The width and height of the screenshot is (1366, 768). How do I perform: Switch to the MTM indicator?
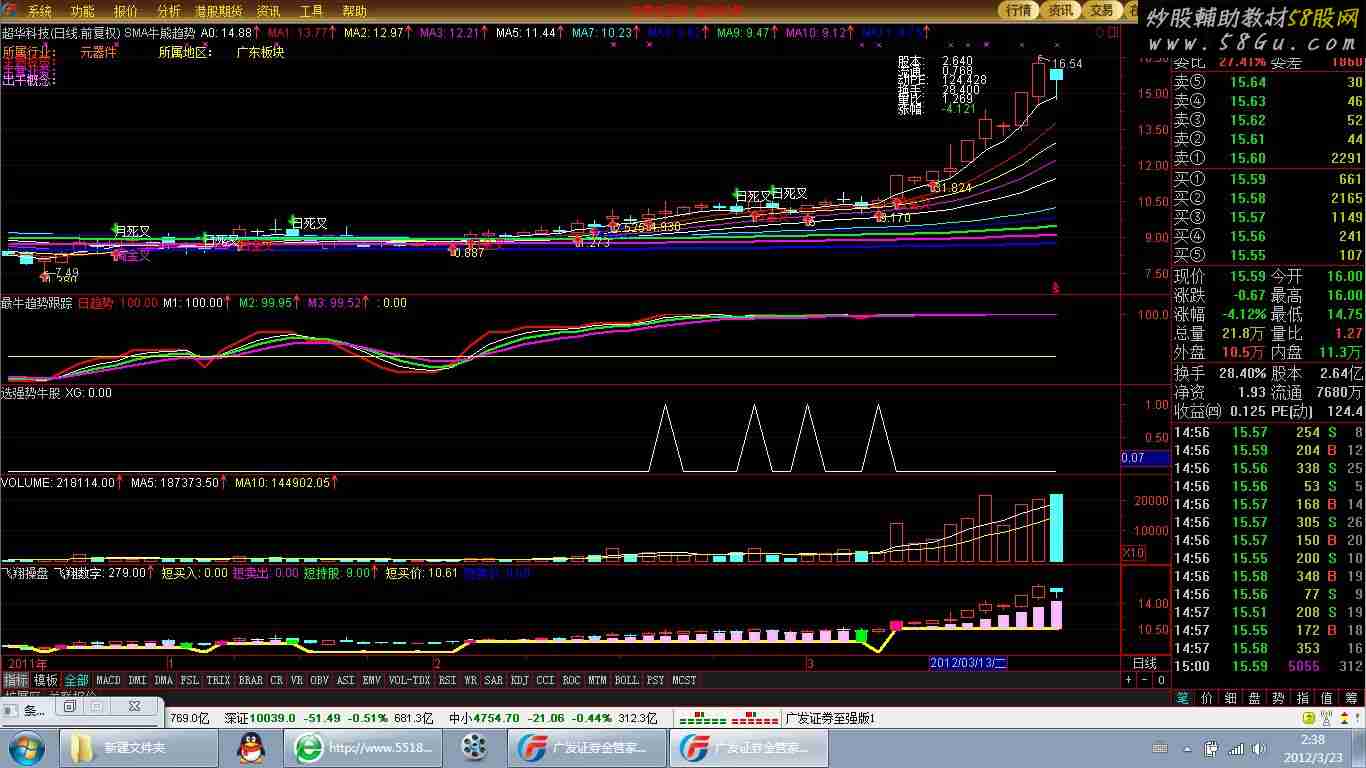[597, 680]
